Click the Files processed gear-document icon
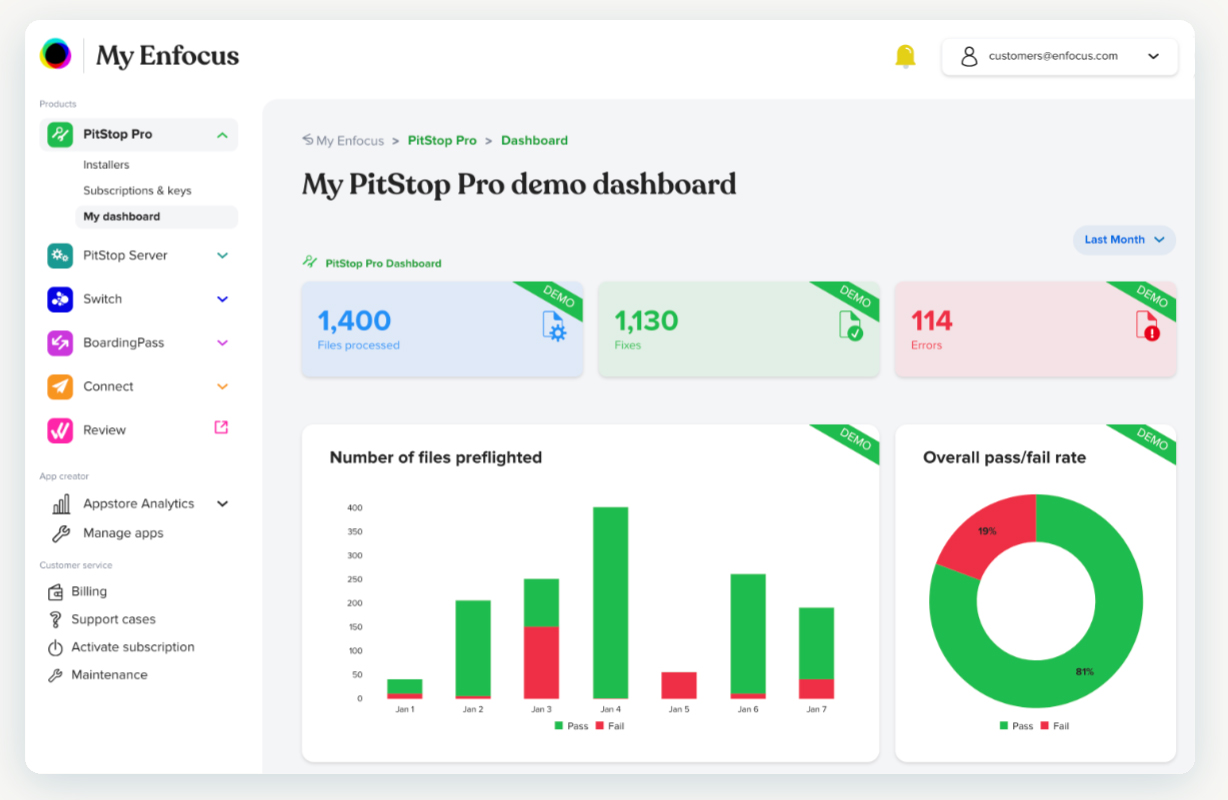Viewport: 1228px width, 800px height. pos(554,326)
